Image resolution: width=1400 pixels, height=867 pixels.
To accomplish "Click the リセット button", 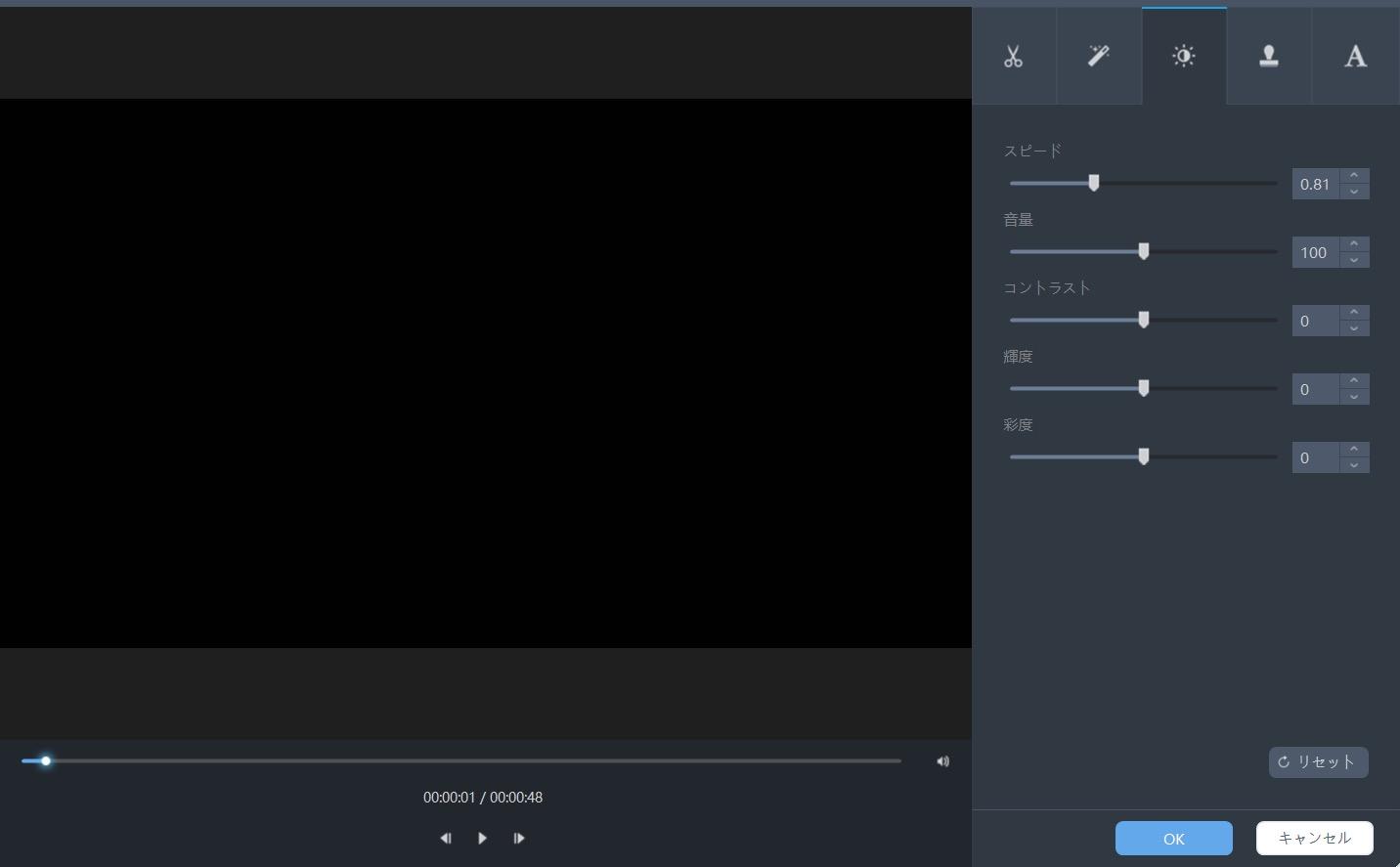I will 1318,762.
